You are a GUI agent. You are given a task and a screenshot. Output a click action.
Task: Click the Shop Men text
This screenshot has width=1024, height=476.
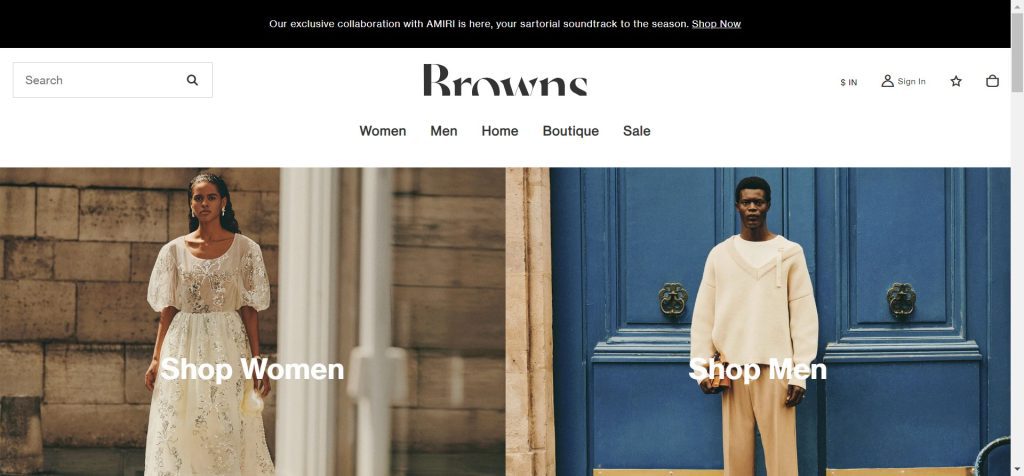[758, 370]
